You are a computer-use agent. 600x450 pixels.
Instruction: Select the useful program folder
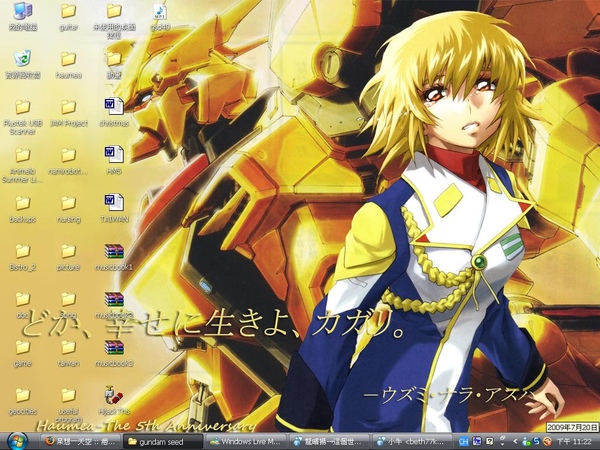(68, 405)
